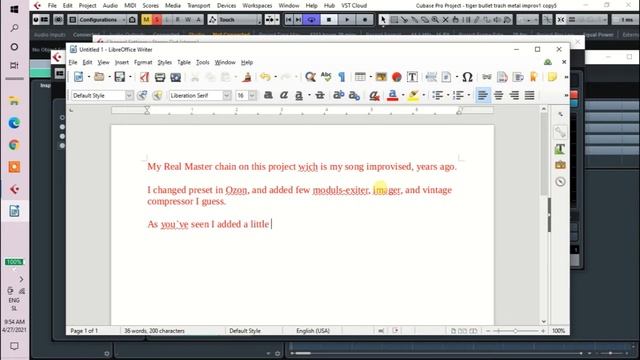The height and width of the screenshot is (360, 640).
Task: Click the Undo arrow icon
Action: (265, 77)
